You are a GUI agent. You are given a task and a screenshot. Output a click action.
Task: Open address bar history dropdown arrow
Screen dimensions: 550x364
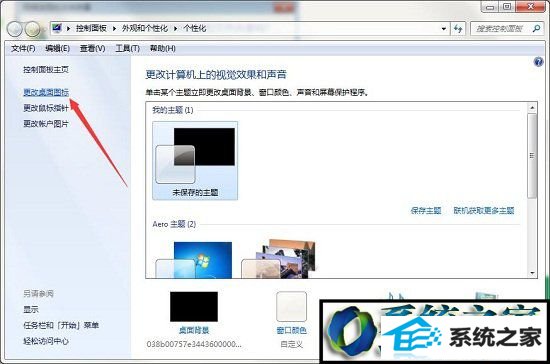tap(444, 29)
